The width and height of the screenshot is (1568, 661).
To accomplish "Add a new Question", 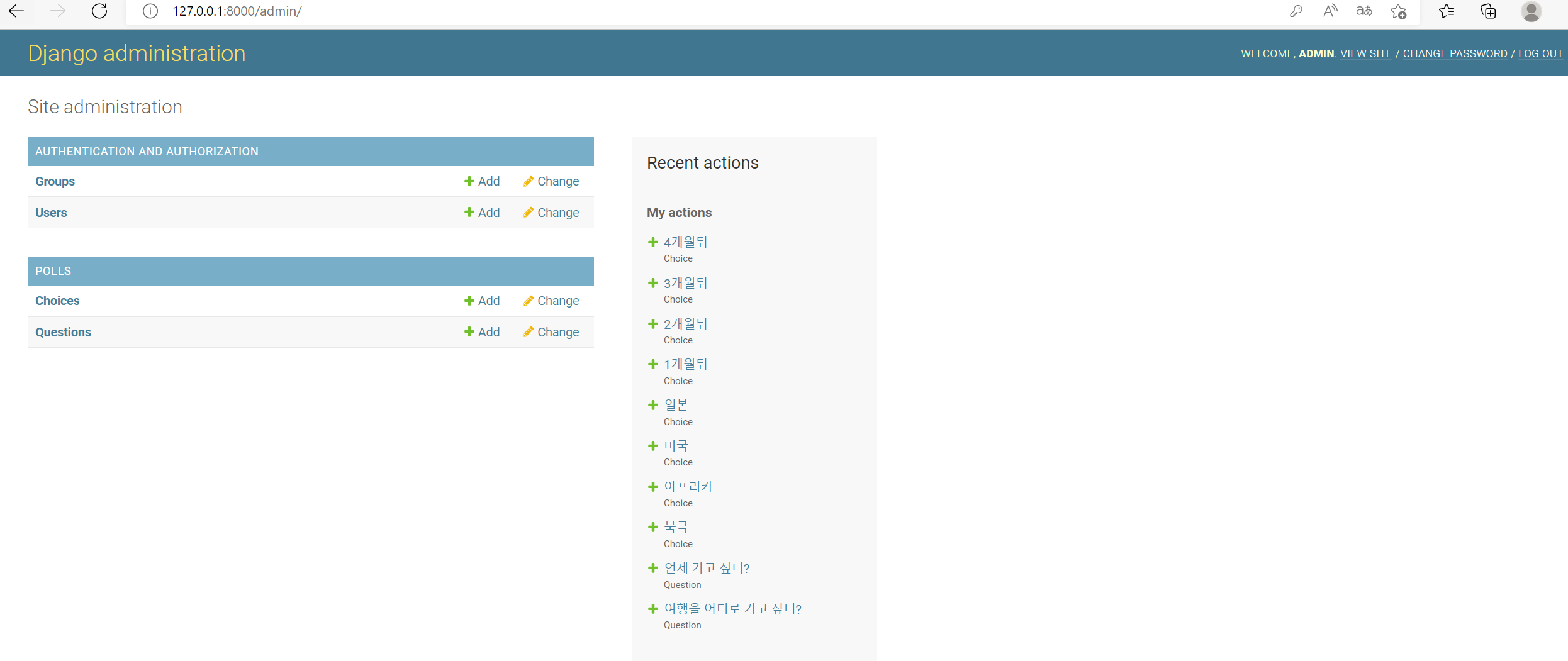I will (482, 332).
